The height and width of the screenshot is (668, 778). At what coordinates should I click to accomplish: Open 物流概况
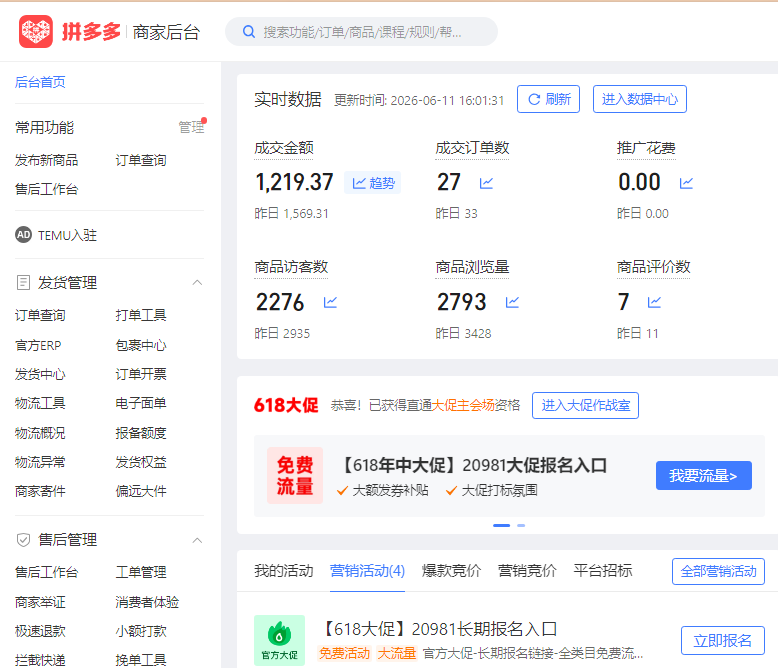click(x=40, y=433)
